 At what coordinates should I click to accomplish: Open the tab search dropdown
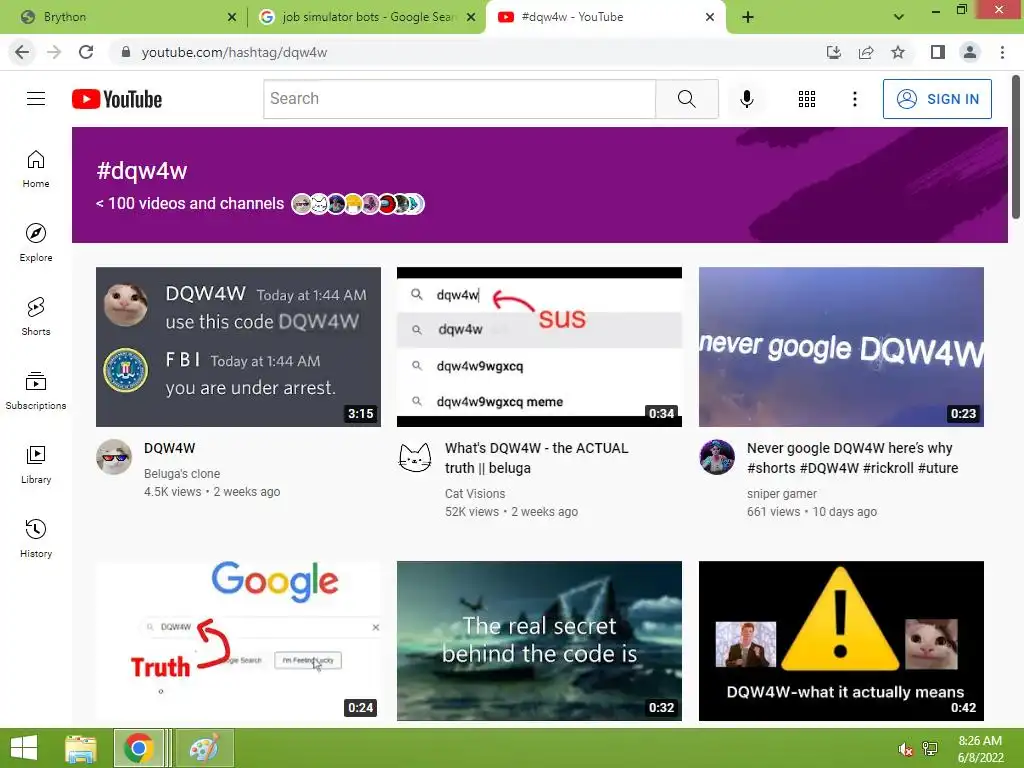point(899,17)
